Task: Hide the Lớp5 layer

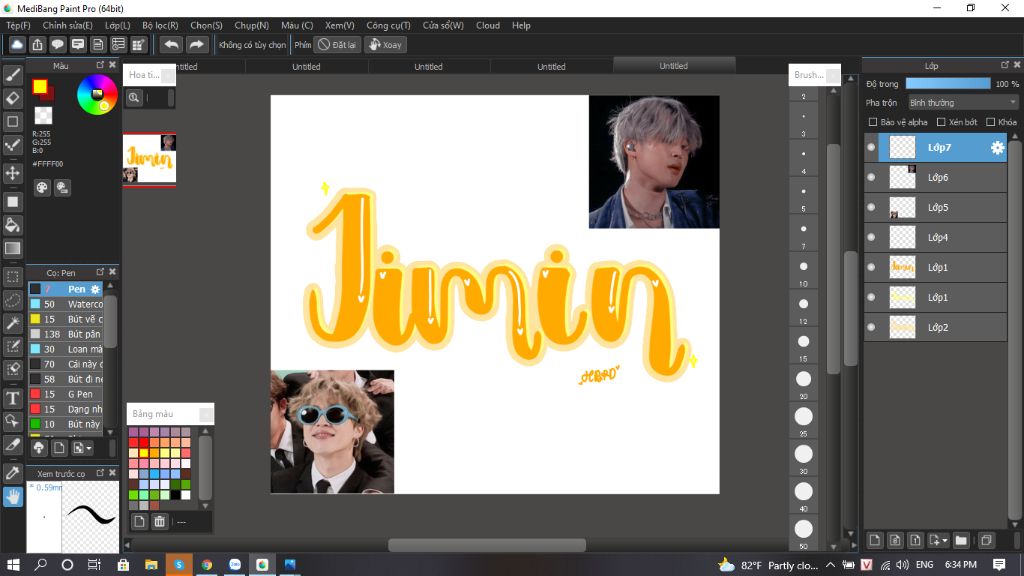Action: point(871,208)
